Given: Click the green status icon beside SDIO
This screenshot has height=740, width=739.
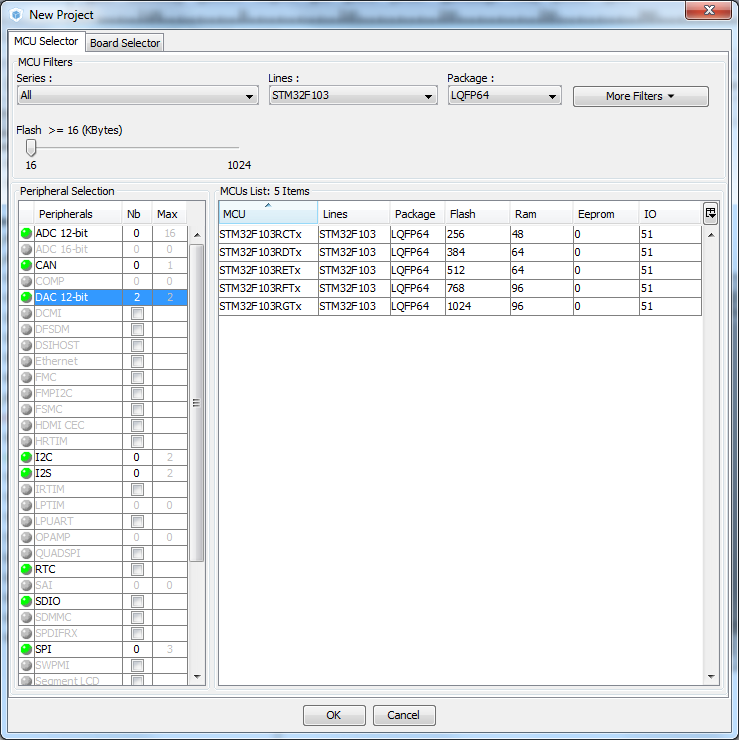Looking at the screenshot, I should click(26, 601).
